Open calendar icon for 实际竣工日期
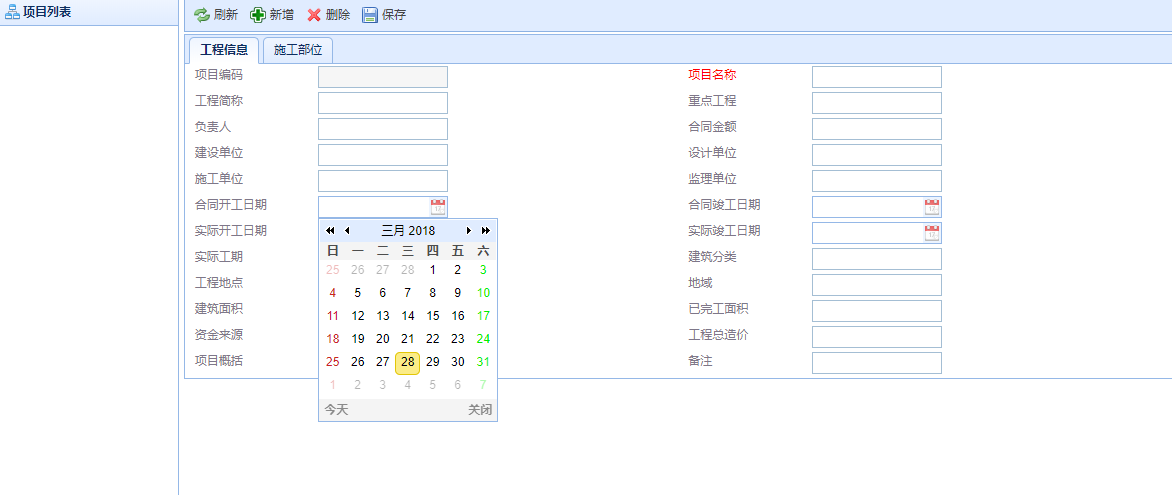The height and width of the screenshot is (495, 1172). point(931,233)
